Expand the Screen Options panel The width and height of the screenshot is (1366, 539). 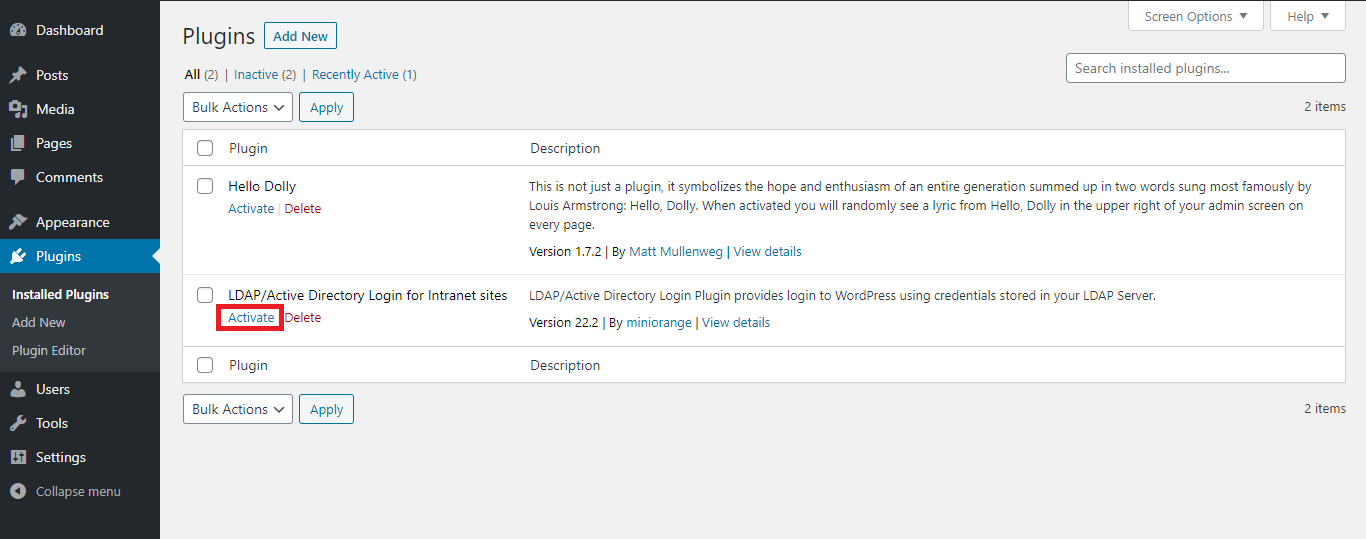pos(1196,16)
